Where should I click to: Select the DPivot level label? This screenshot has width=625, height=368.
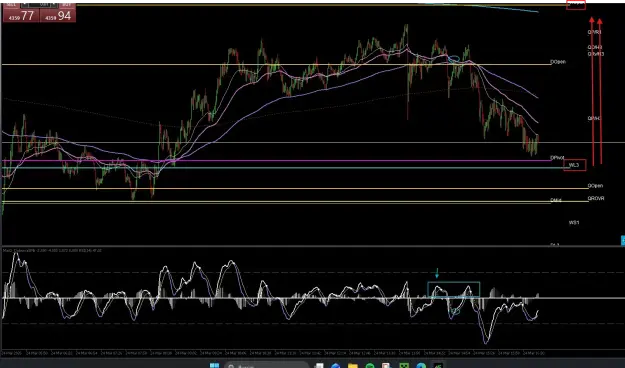(x=557, y=158)
